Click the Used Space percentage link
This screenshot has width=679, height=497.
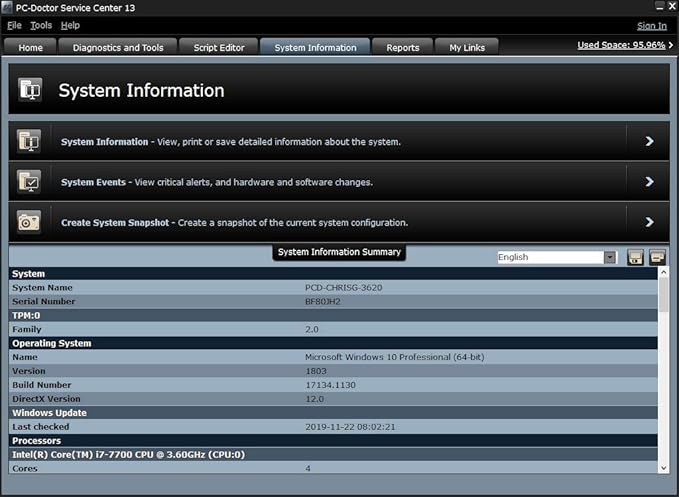[621, 45]
